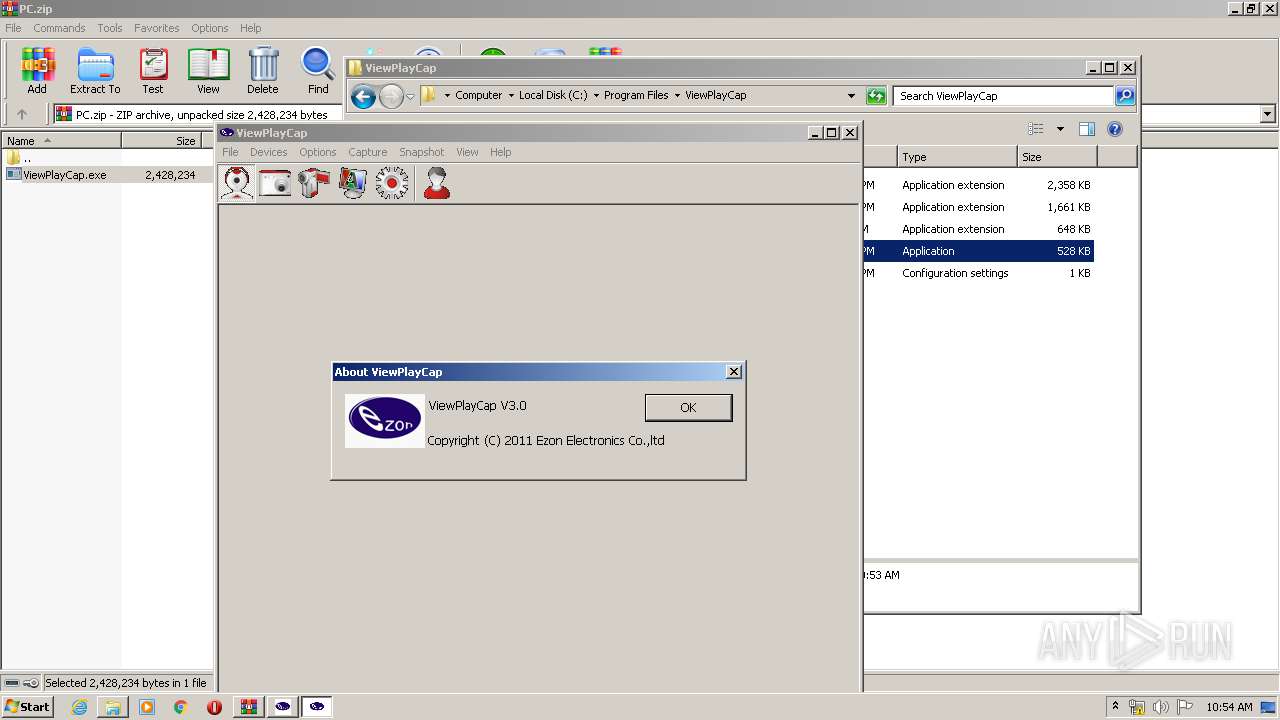Screen dimensions: 1280x720
Task: Click the Find magnifier icon in WinRAR
Action: pyautogui.click(x=318, y=71)
